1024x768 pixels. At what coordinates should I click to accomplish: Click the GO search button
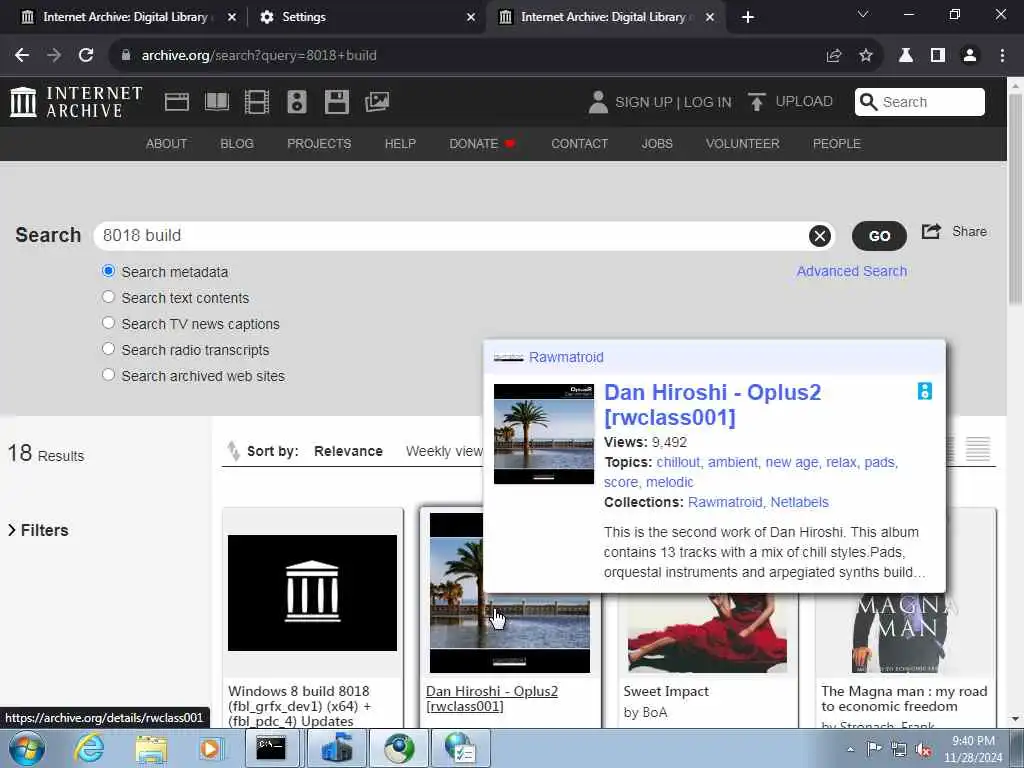click(879, 236)
